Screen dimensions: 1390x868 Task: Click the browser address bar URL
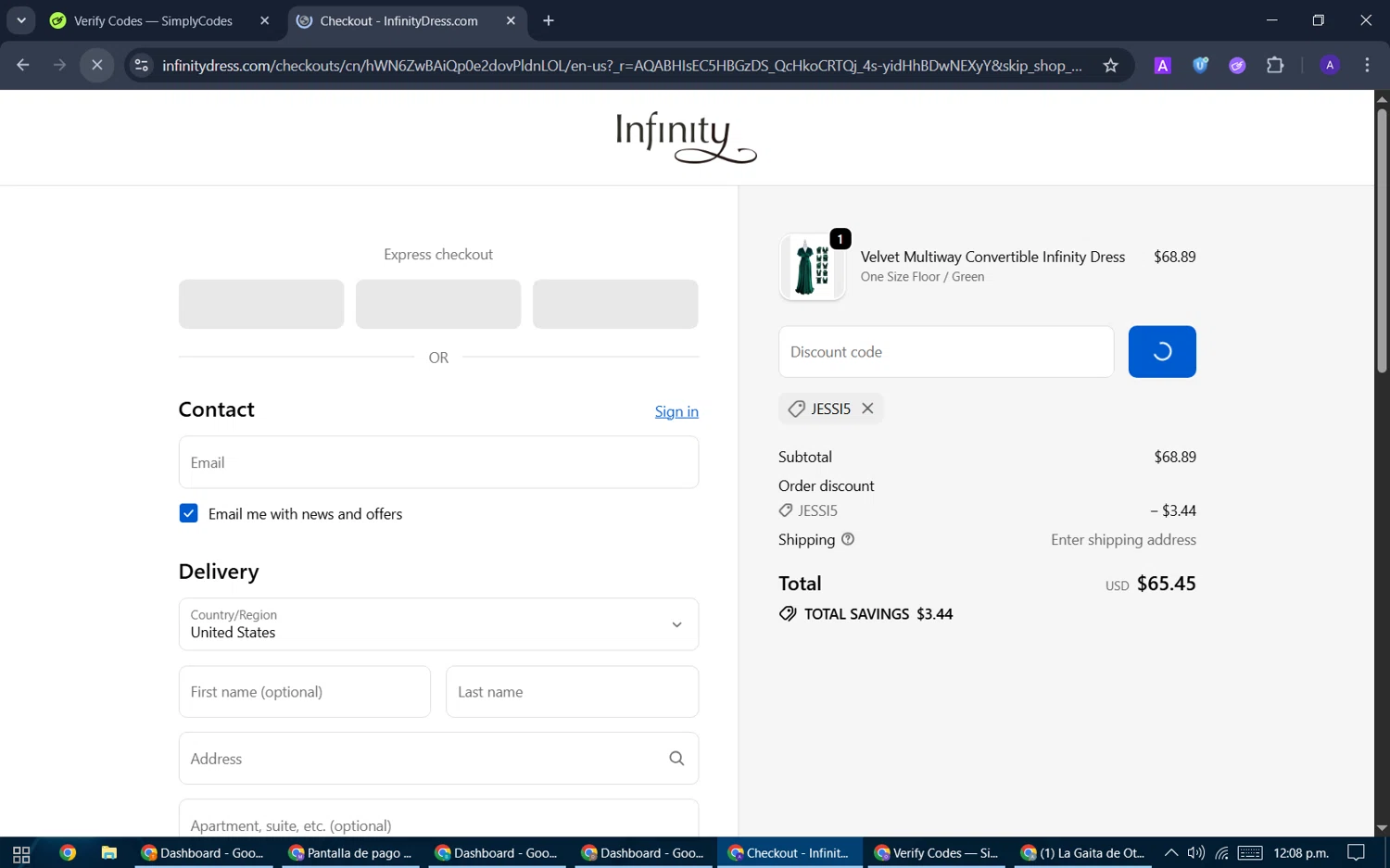[x=621, y=65]
